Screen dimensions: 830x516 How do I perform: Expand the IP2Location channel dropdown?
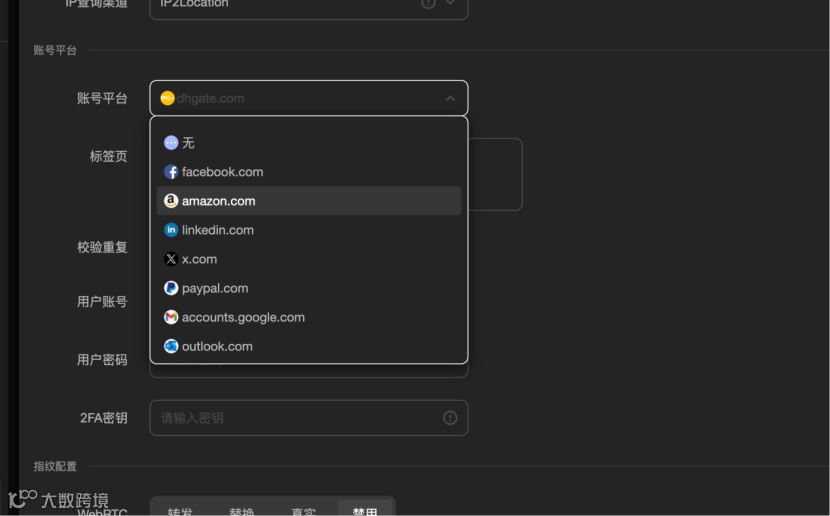coord(450,3)
